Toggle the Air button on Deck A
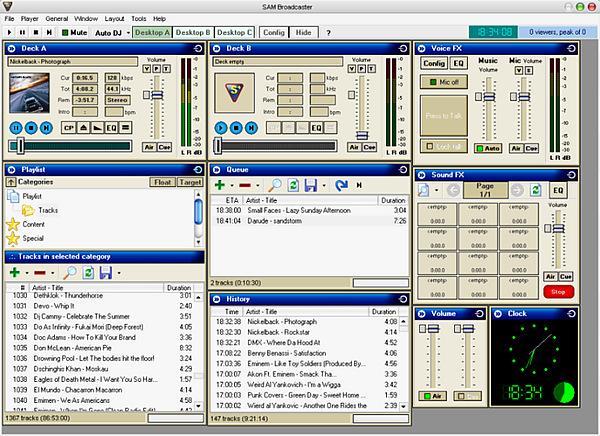600x436 pixels. 149,147
